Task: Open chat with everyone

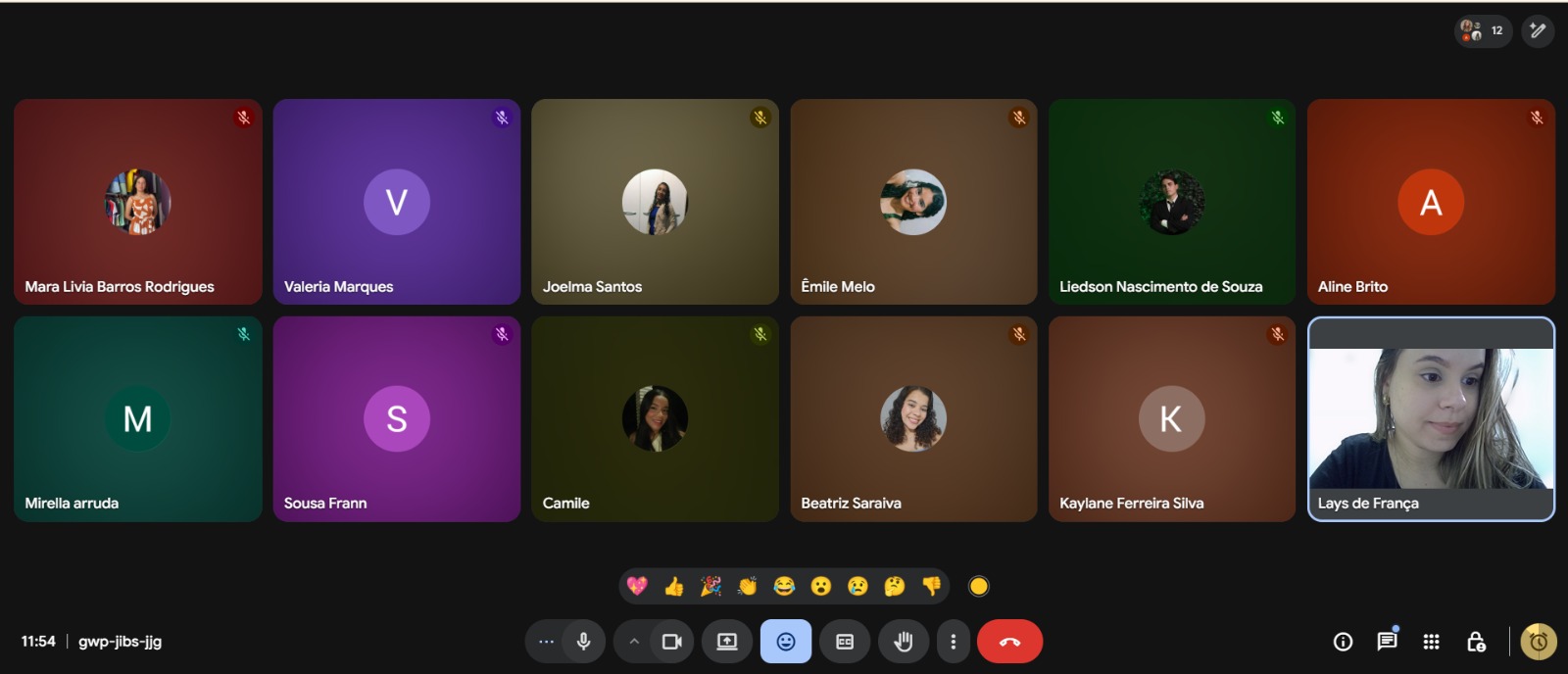Action: tap(1387, 642)
